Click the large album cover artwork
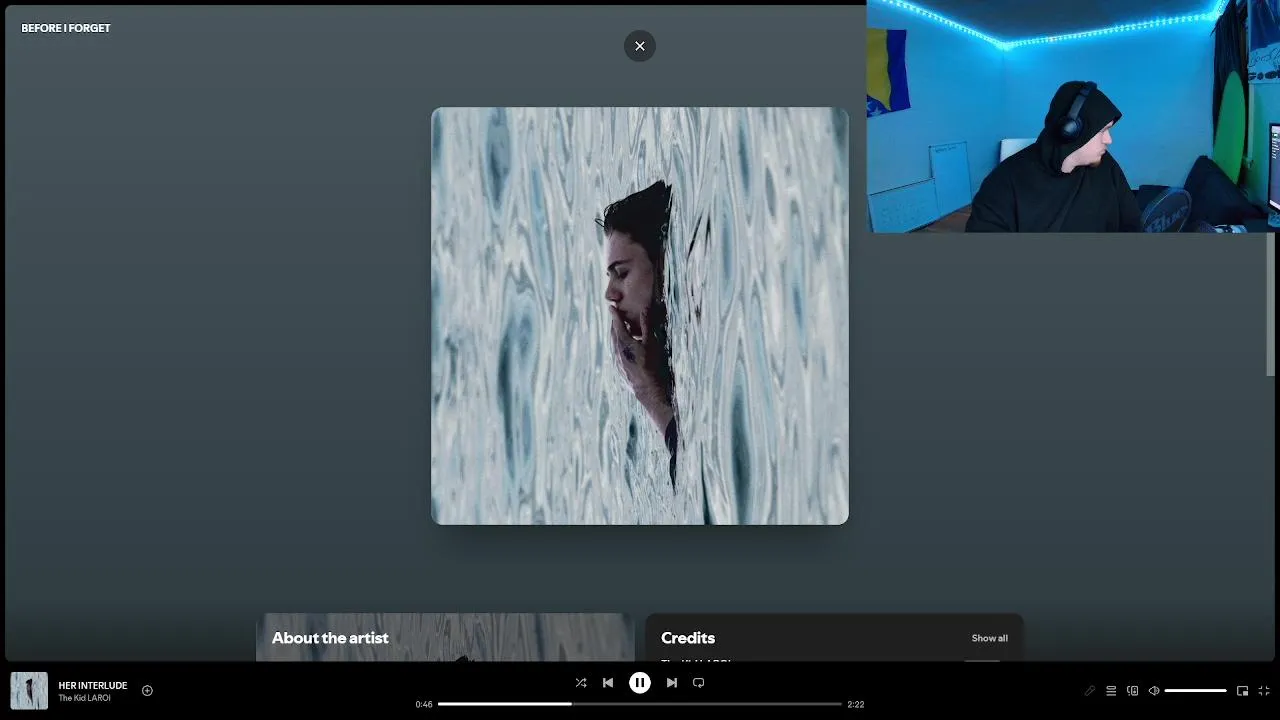The image size is (1280, 720). (640, 316)
